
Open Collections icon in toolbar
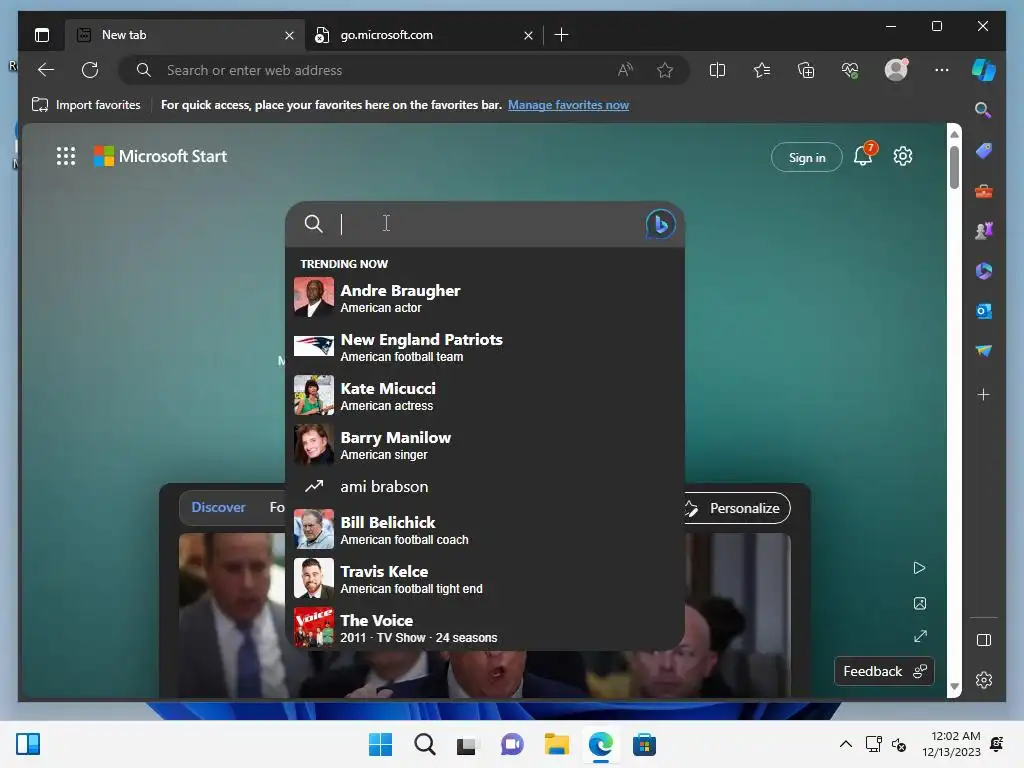click(806, 70)
